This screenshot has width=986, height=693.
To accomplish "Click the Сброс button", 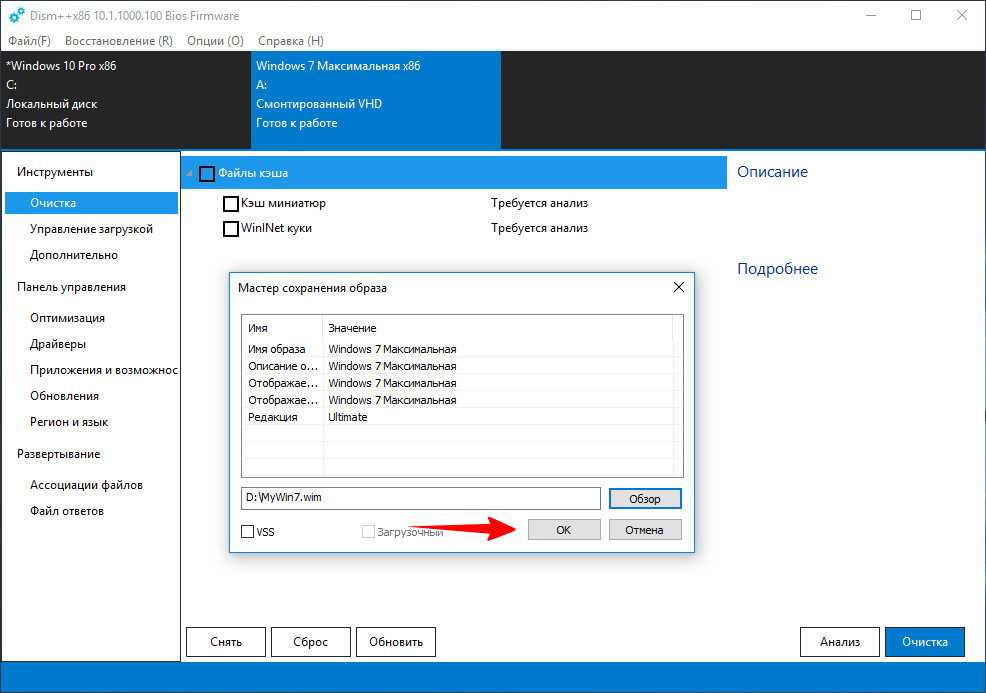I will pyautogui.click(x=311, y=642).
